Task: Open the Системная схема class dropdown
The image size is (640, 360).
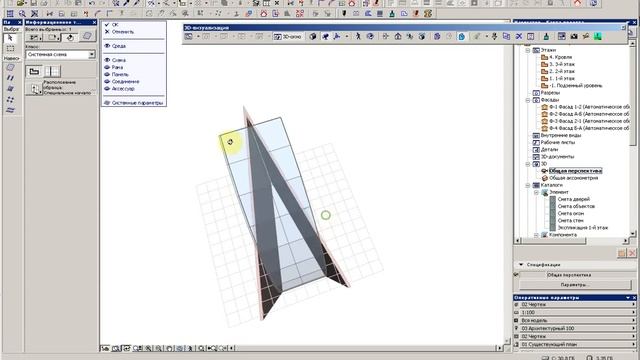Action: tap(92, 54)
